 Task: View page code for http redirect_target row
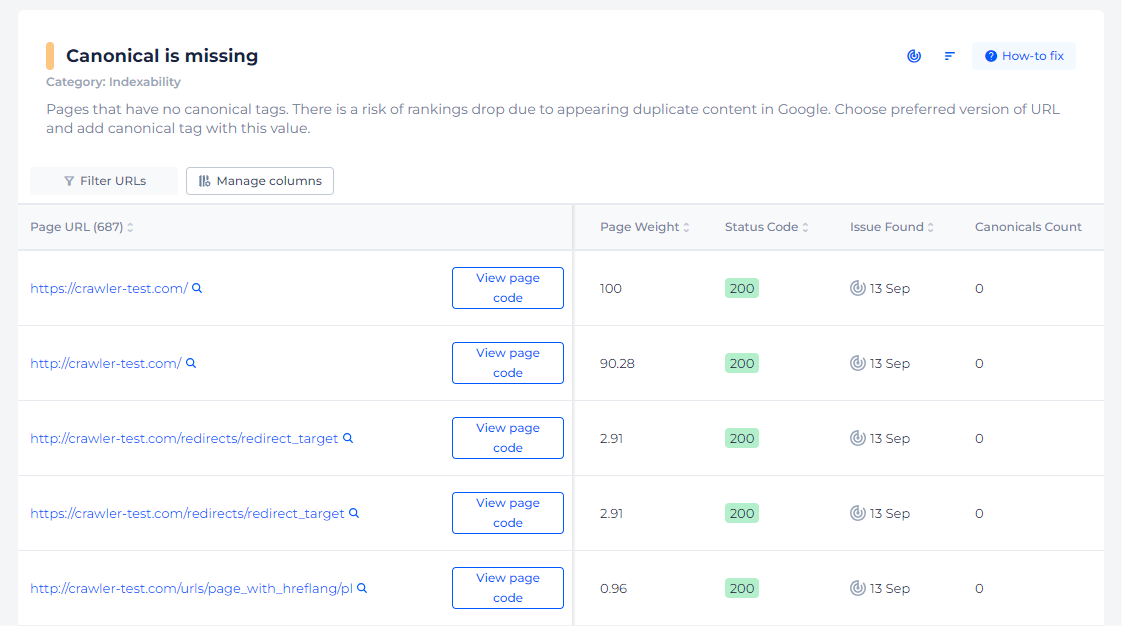508,439
